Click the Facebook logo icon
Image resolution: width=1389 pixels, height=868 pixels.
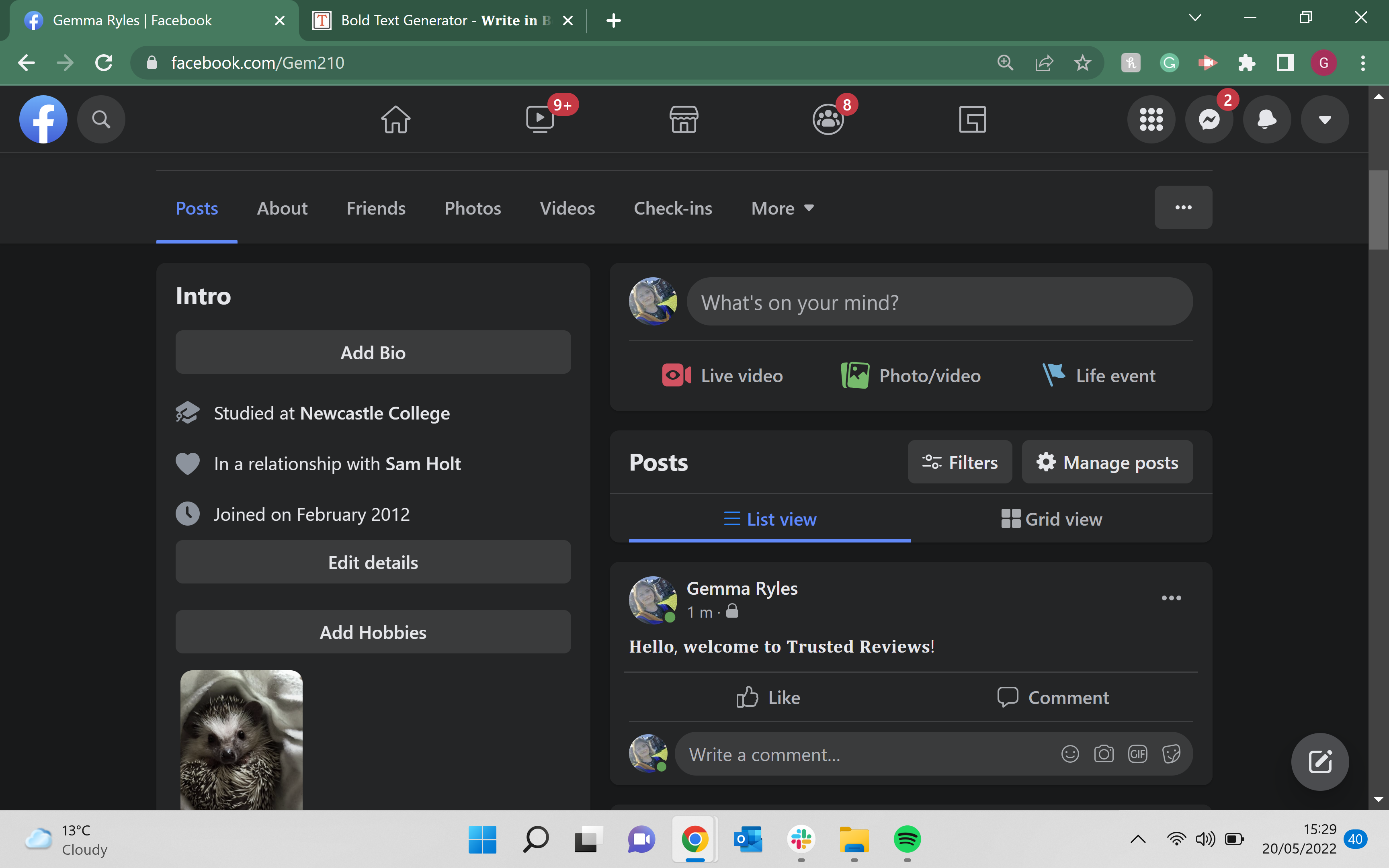43,119
